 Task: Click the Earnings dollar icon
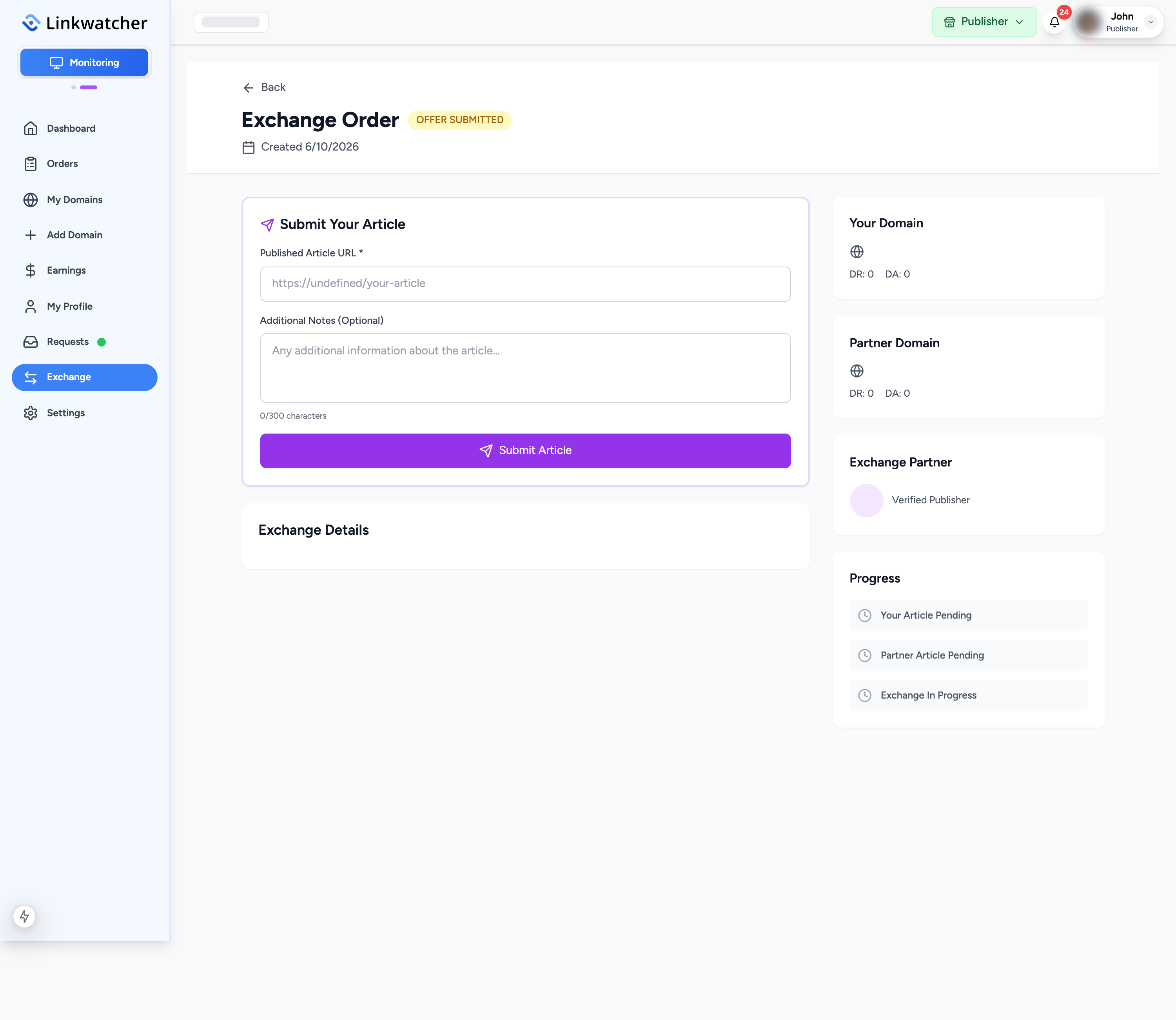click(x=31, y=270)
